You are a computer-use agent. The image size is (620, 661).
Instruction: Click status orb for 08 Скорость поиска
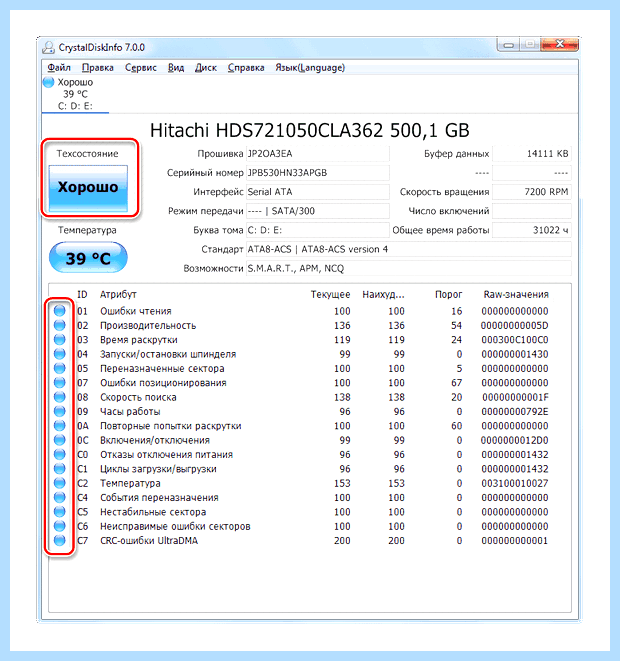(x=59, y=397)
